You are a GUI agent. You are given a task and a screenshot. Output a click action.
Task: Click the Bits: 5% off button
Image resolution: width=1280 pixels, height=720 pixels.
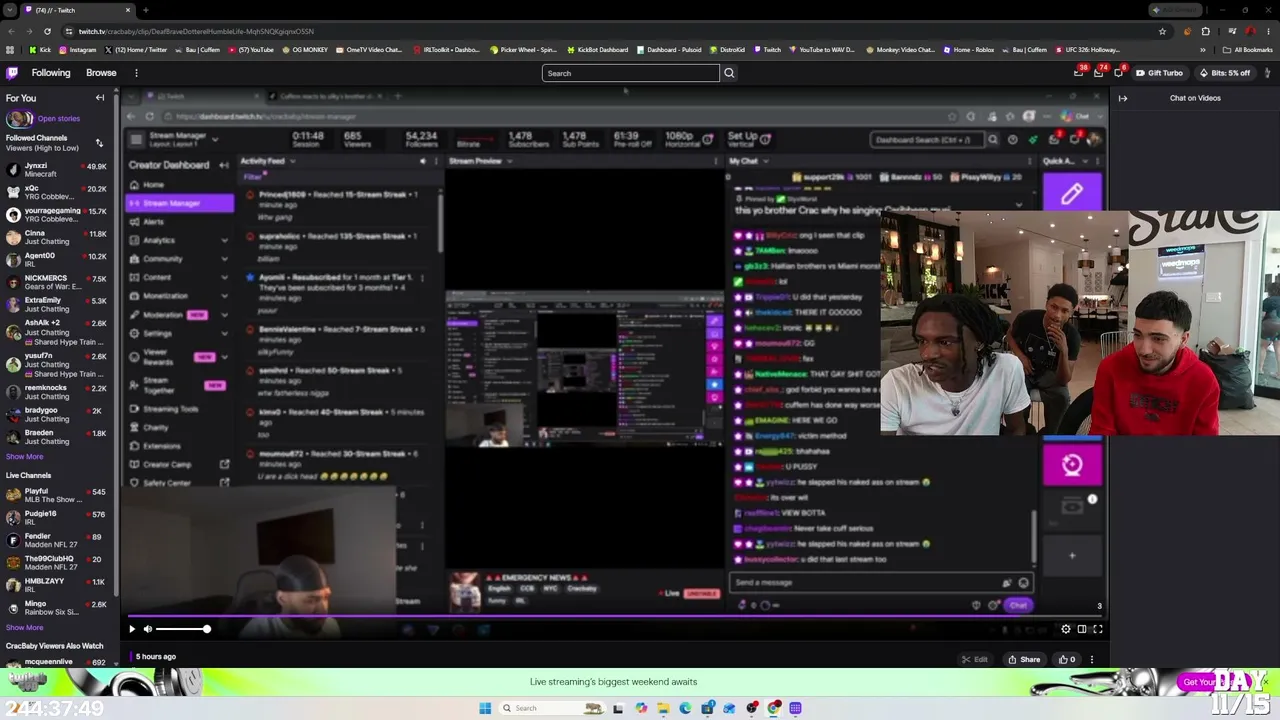click(1224, 73)
